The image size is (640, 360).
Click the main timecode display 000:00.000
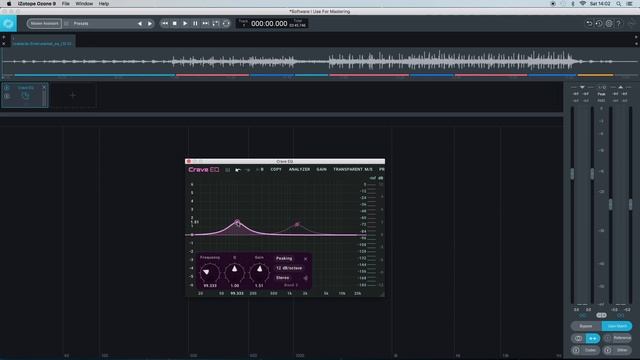pos(269,24)
